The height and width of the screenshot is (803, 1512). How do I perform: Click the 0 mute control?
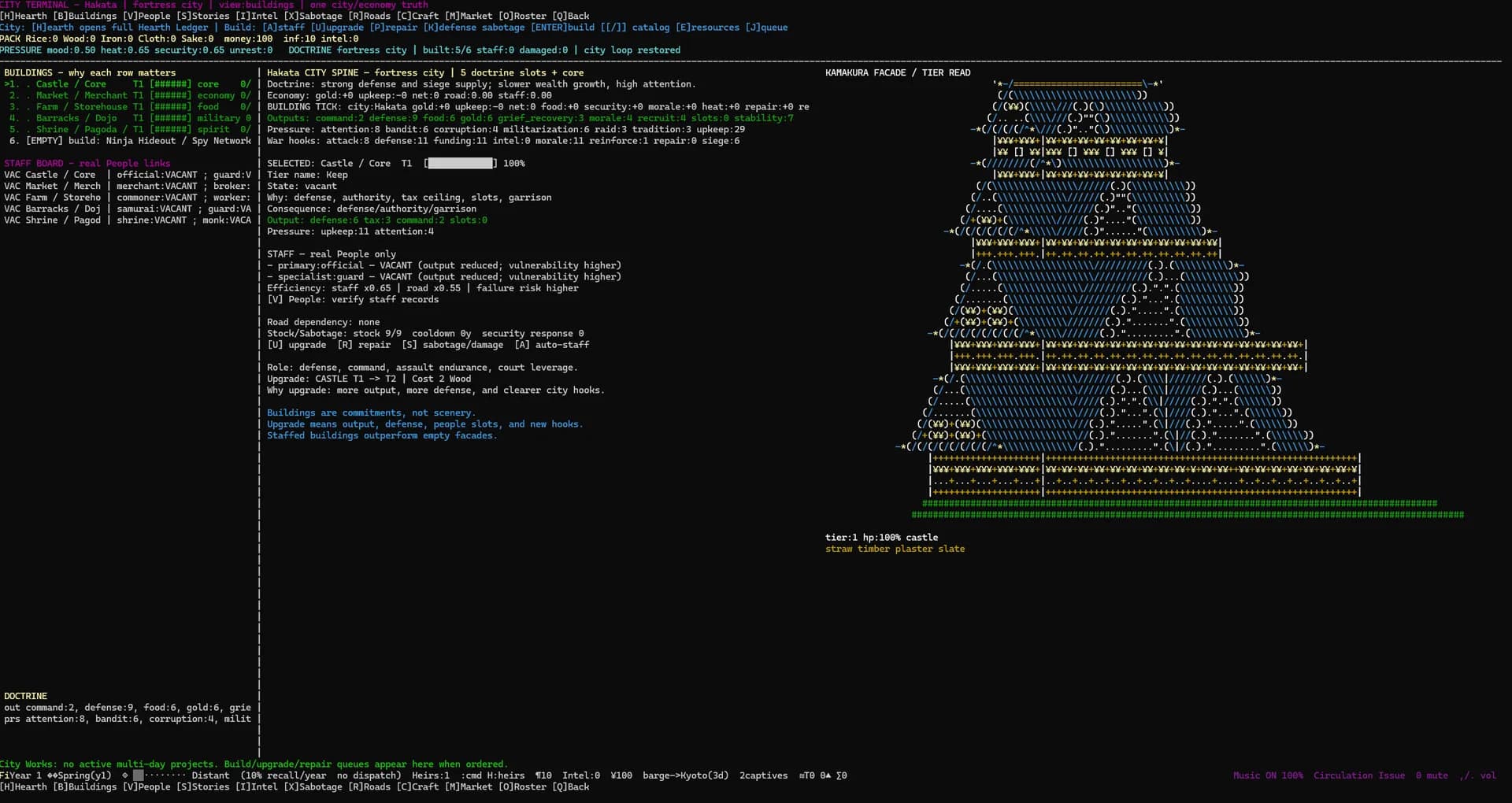[x=1432, y=775]
